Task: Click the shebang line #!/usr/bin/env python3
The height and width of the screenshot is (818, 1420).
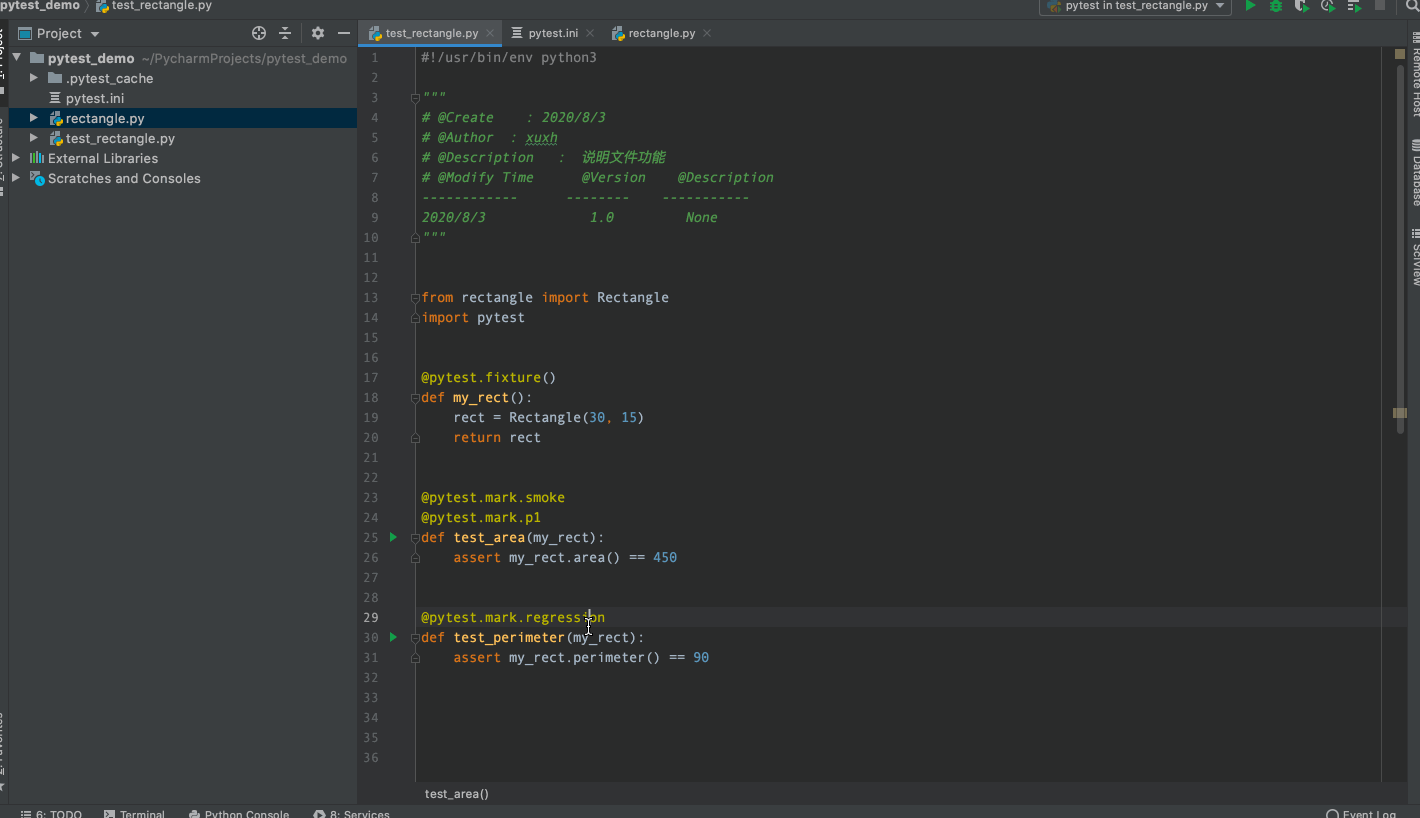Action: point(509,57)
